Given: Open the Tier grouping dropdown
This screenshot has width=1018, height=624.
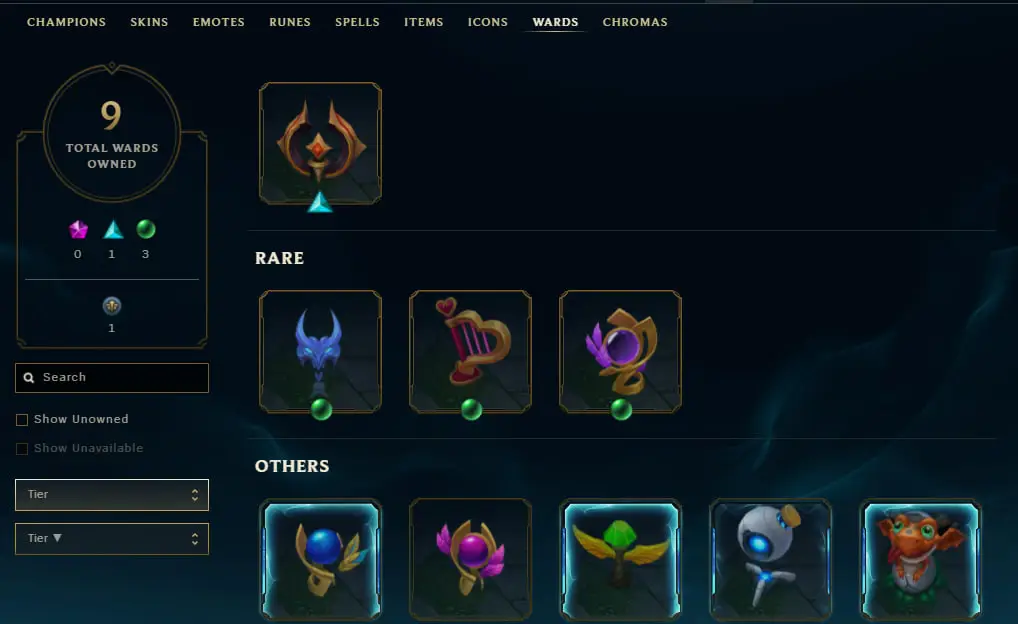Looking at the screenshot, I should 112,495.
